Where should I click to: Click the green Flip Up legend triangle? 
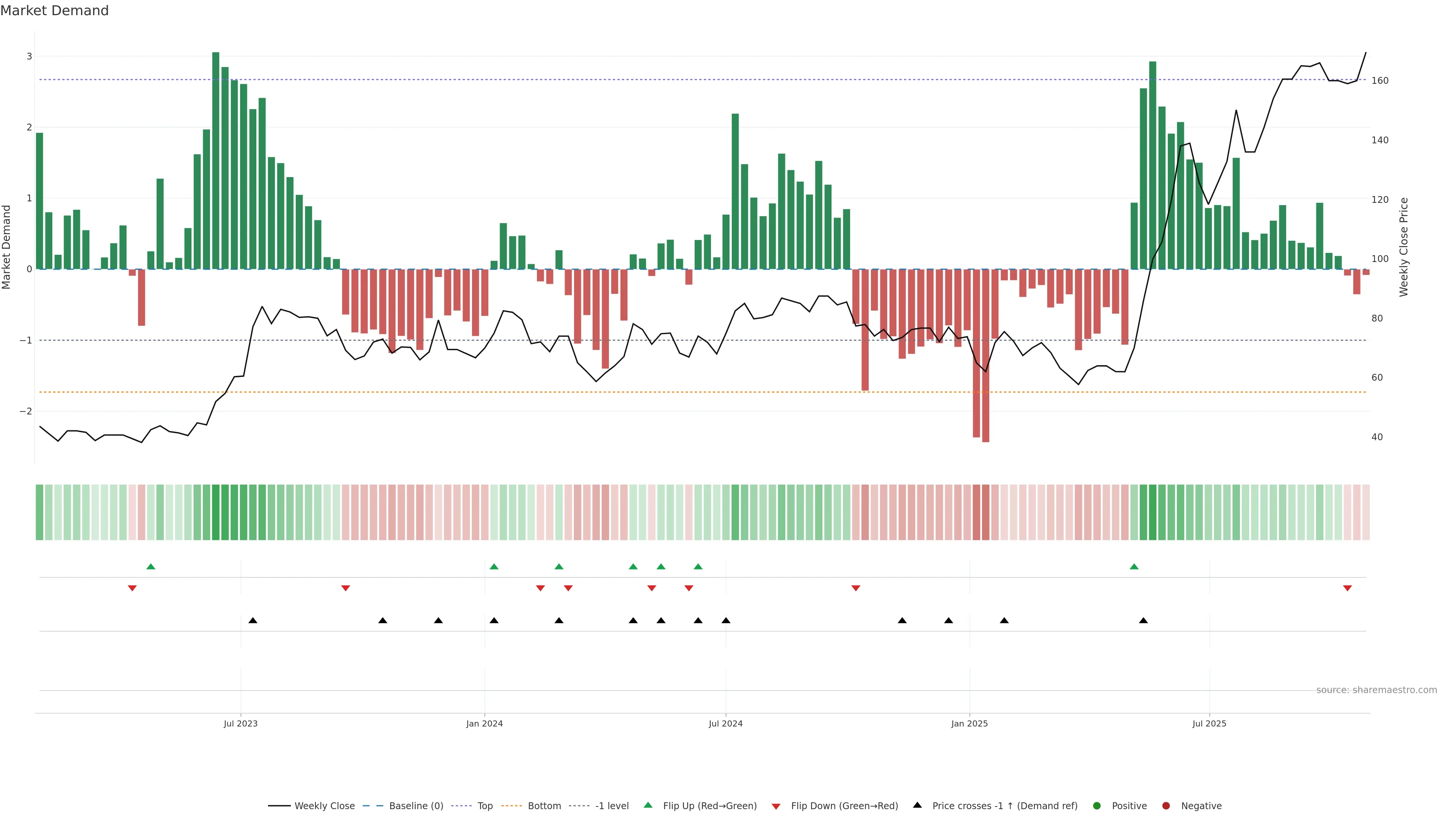coord(648,805)
